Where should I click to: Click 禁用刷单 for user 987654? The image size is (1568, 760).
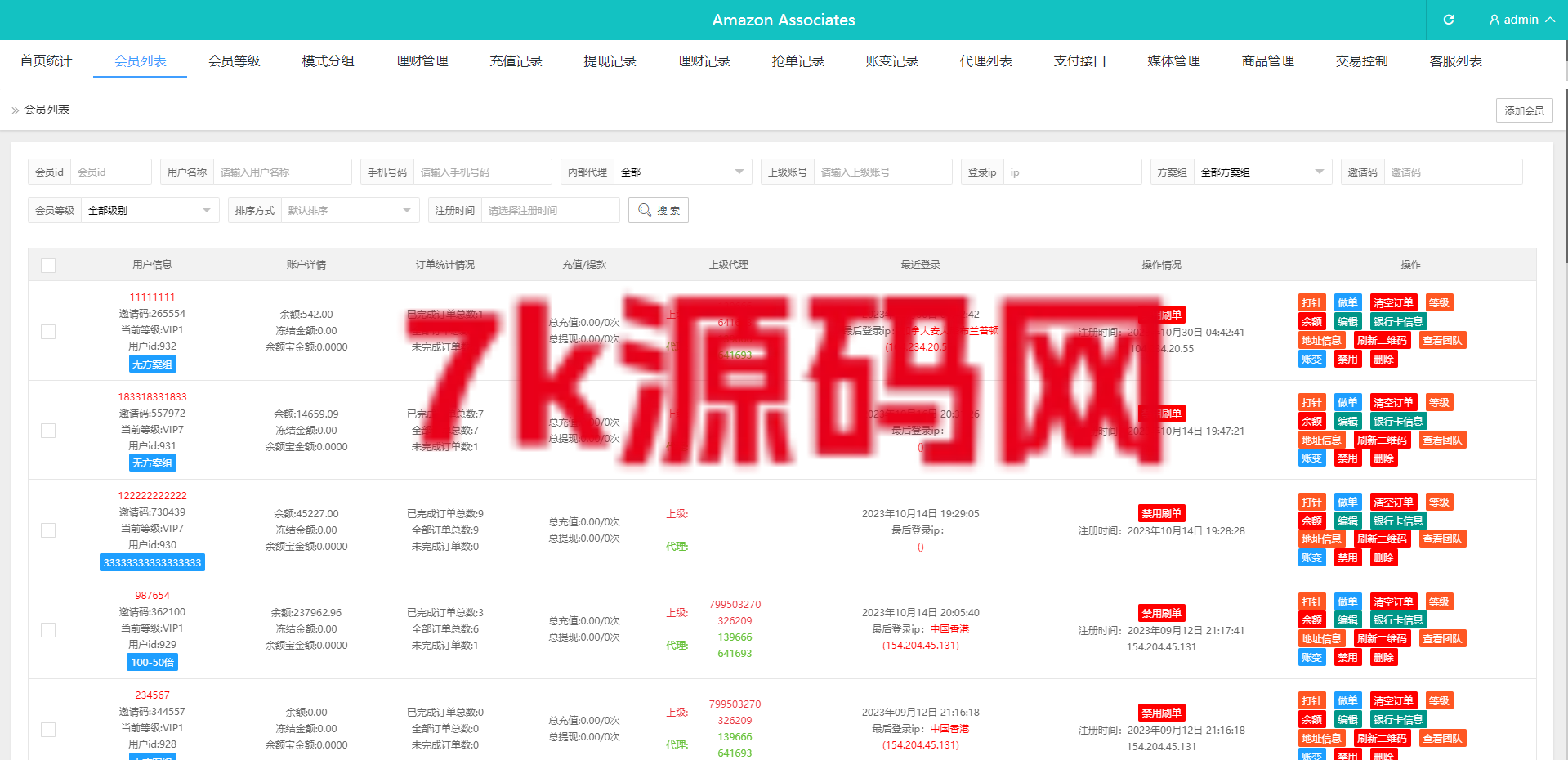pos(1161,613)
